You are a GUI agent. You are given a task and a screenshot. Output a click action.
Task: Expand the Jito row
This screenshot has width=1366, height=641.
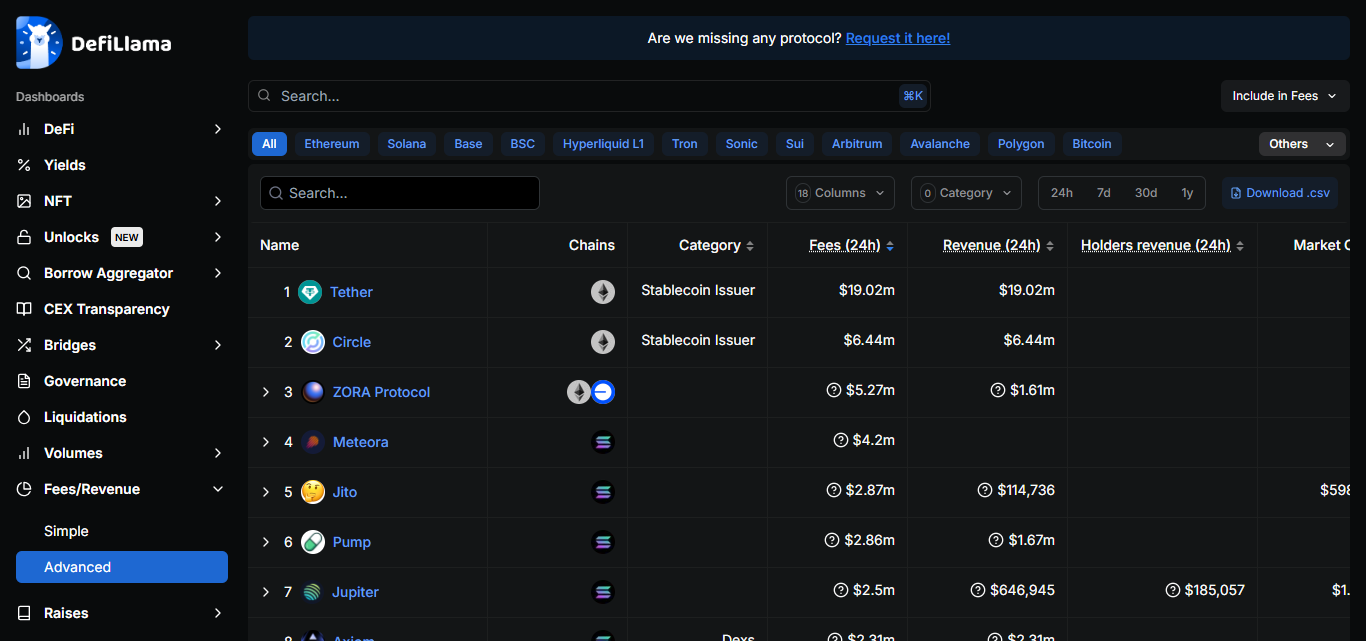click(266, 492)
